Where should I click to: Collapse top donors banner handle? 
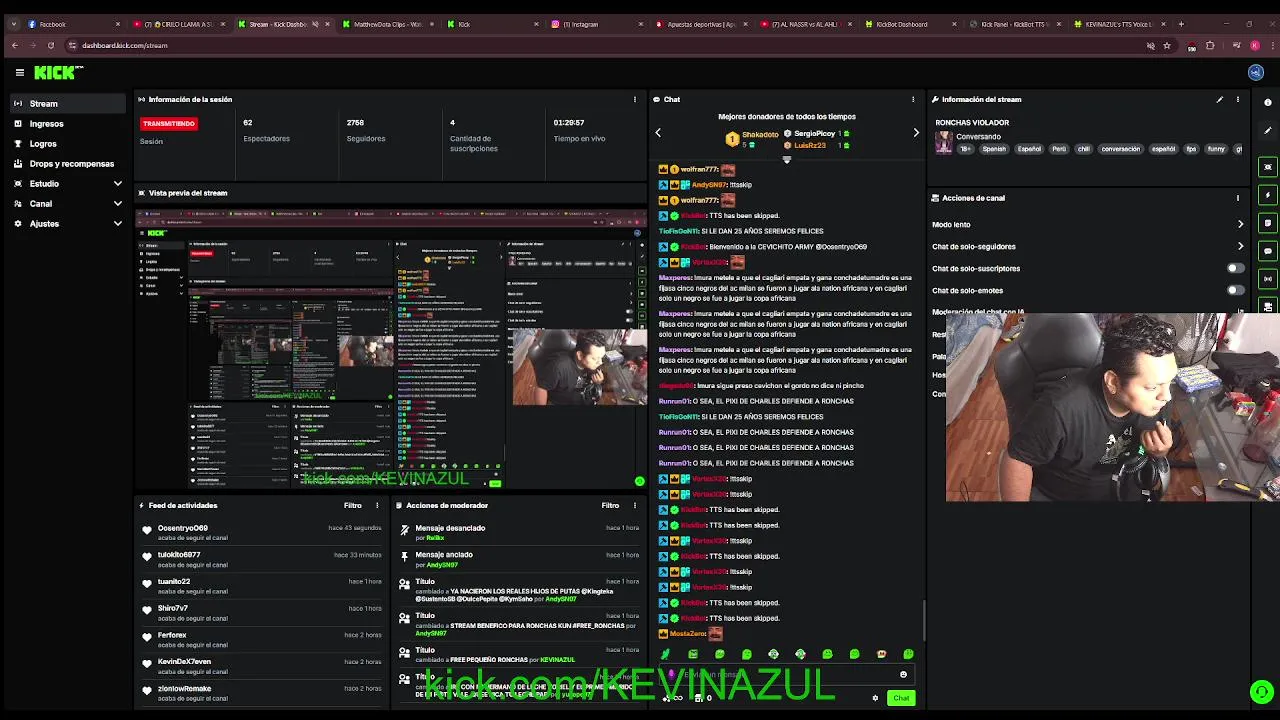tap(786, 160)
